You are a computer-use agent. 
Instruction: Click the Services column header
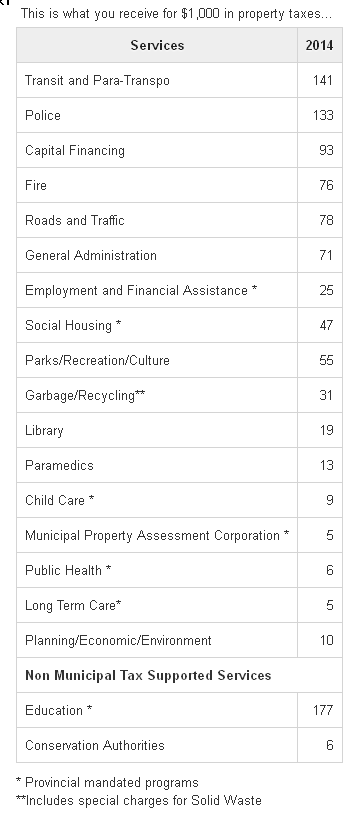[x=157, y=45]
